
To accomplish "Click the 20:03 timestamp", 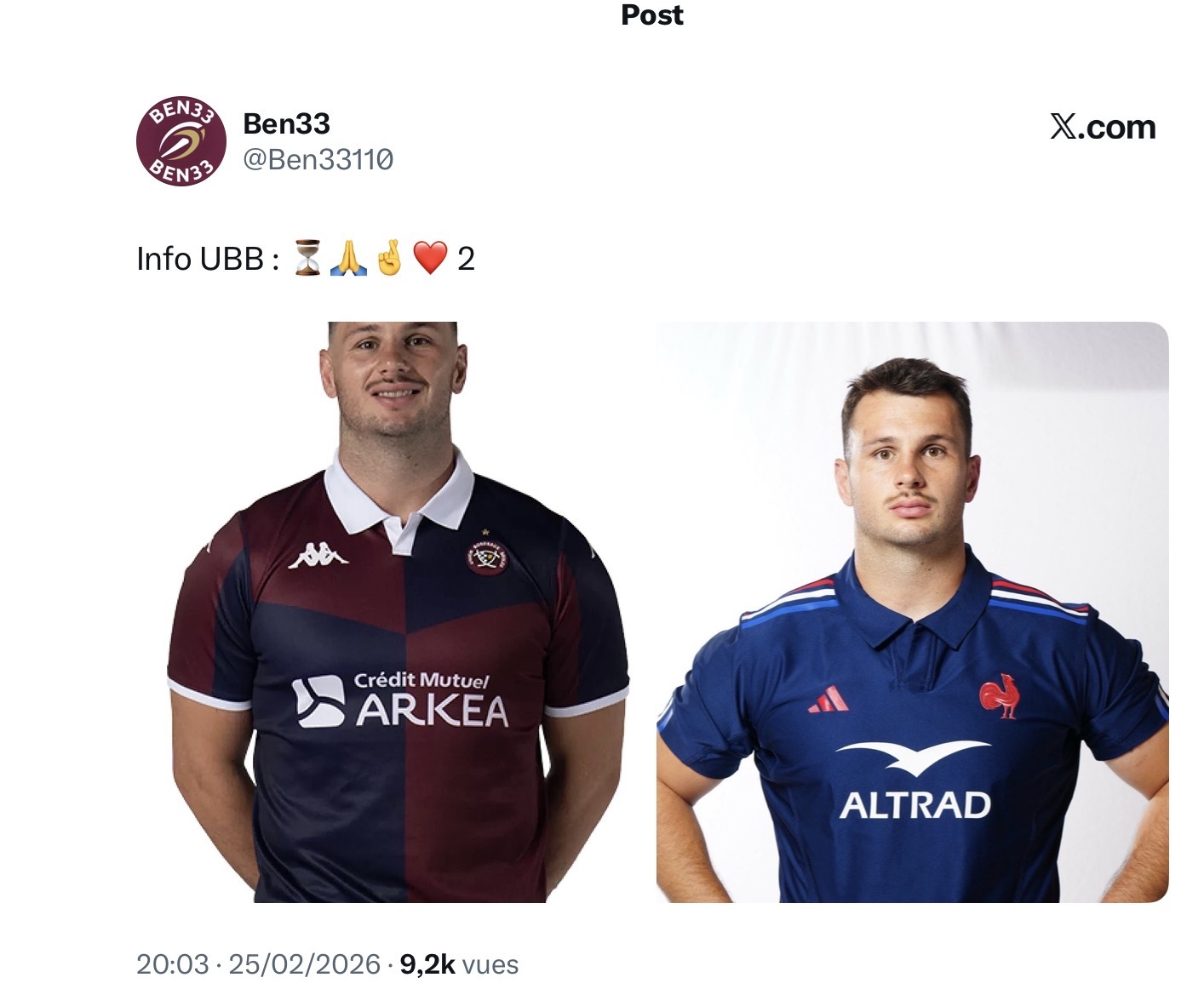I will click(x=172, y=964).
